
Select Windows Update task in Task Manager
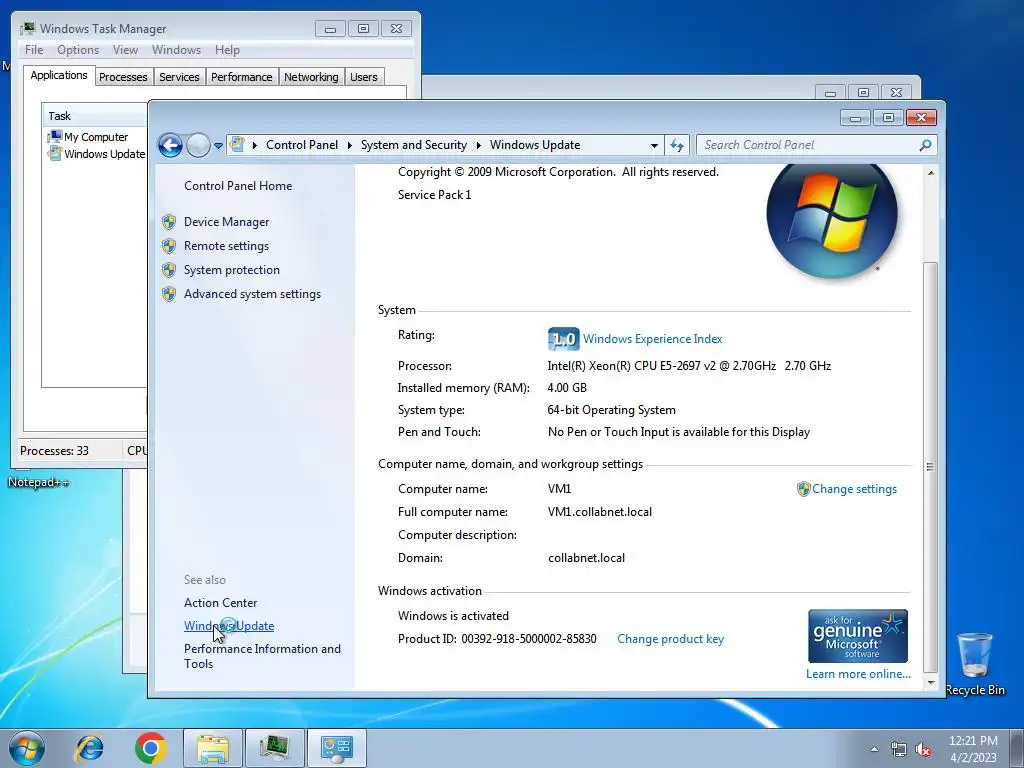point(96,154)
